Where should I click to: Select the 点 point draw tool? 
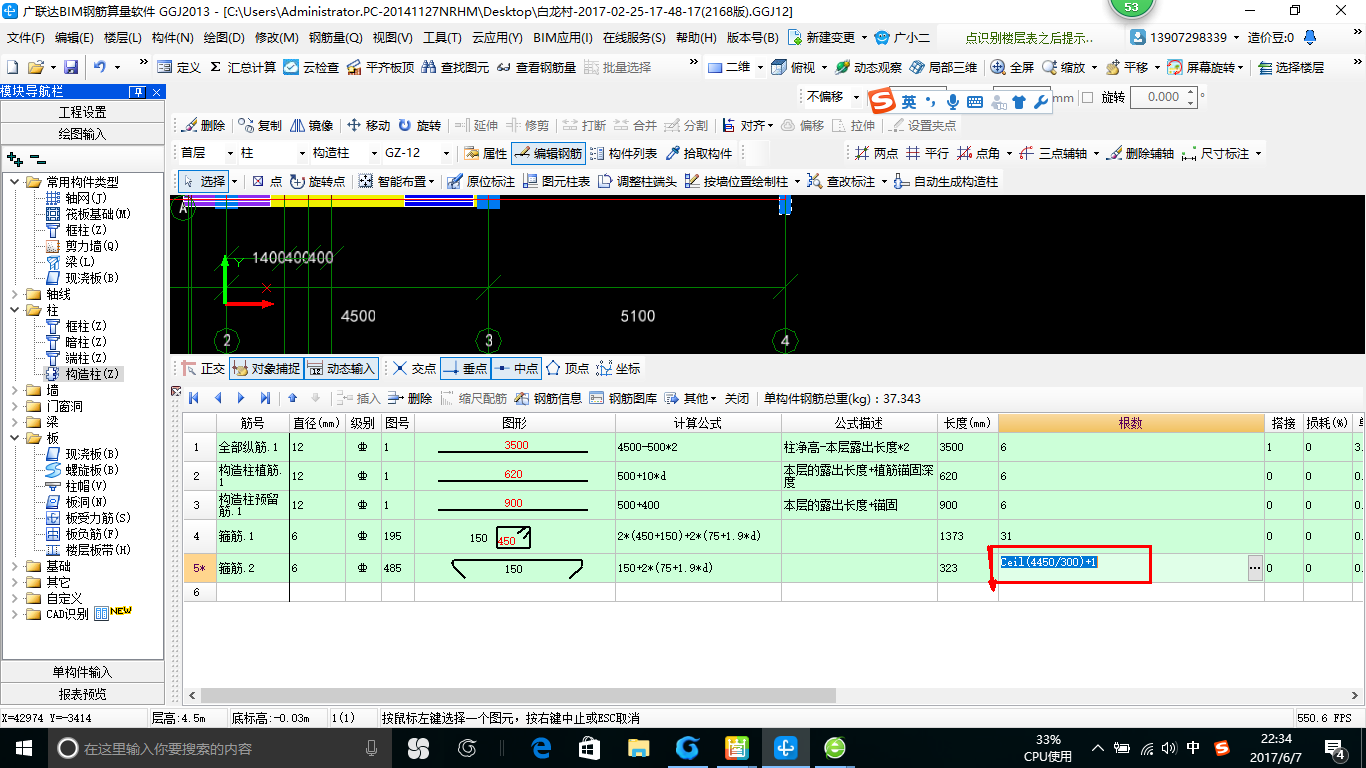pyautogui.click(x=266, y=181)
